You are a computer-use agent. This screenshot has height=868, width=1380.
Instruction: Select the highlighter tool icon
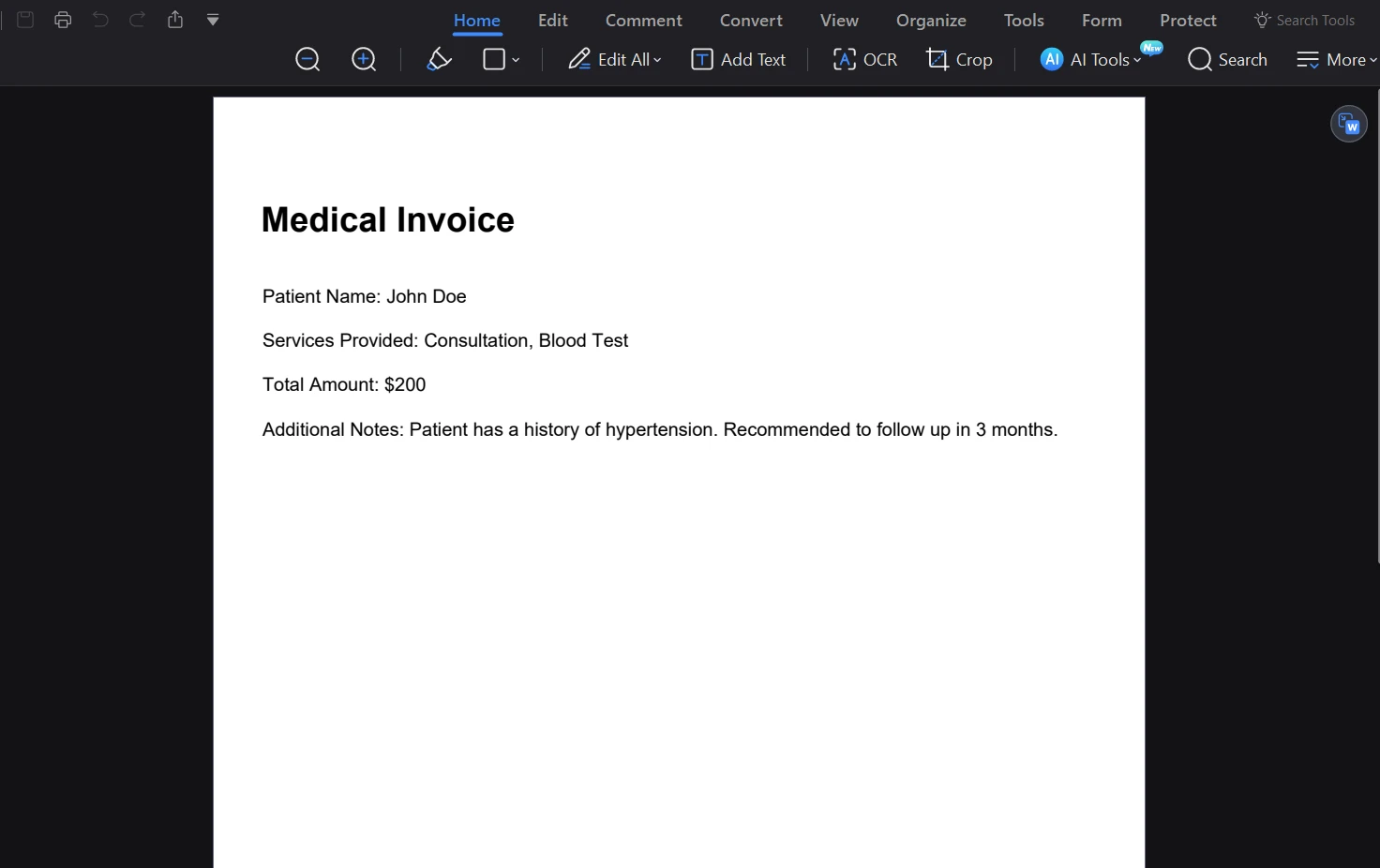pos(439,60)
